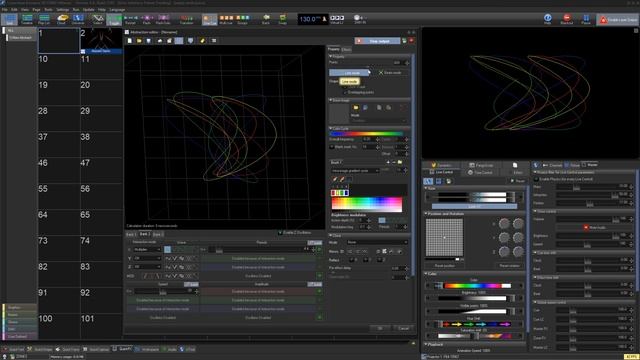Open the File menu
Viewport: 640px width, 360px height.
(x=4, y=9)
